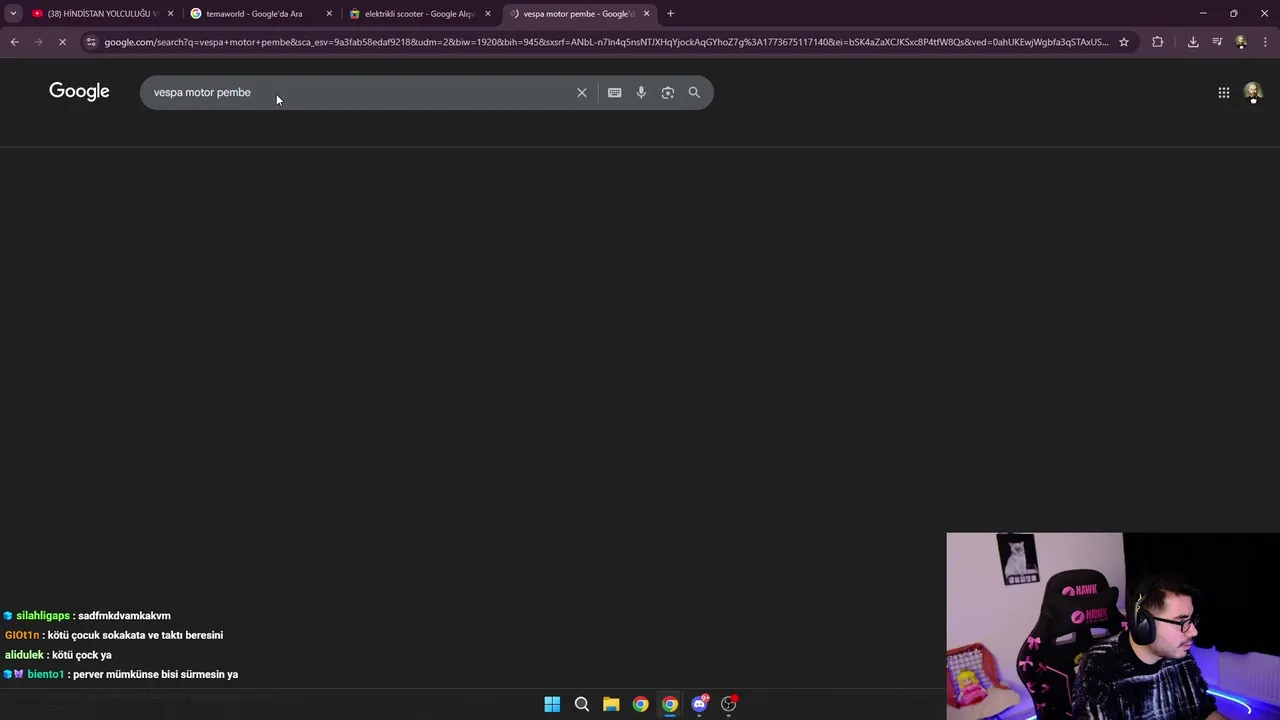Viewport: 1280px width, 720px height.
Task: Open the first Chrome taskbar icon
Action: 640,704
